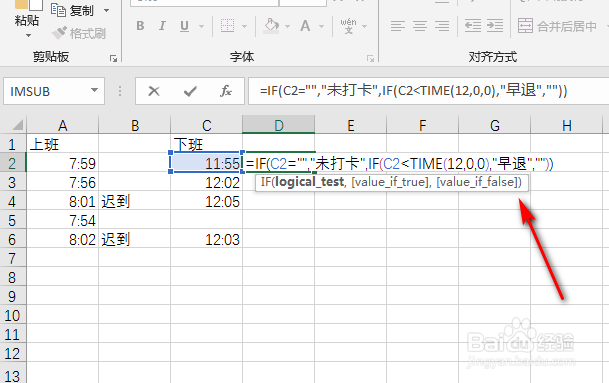The image size is (609, 383).
Task: Select column B header
Action: (x=135, y=125)
